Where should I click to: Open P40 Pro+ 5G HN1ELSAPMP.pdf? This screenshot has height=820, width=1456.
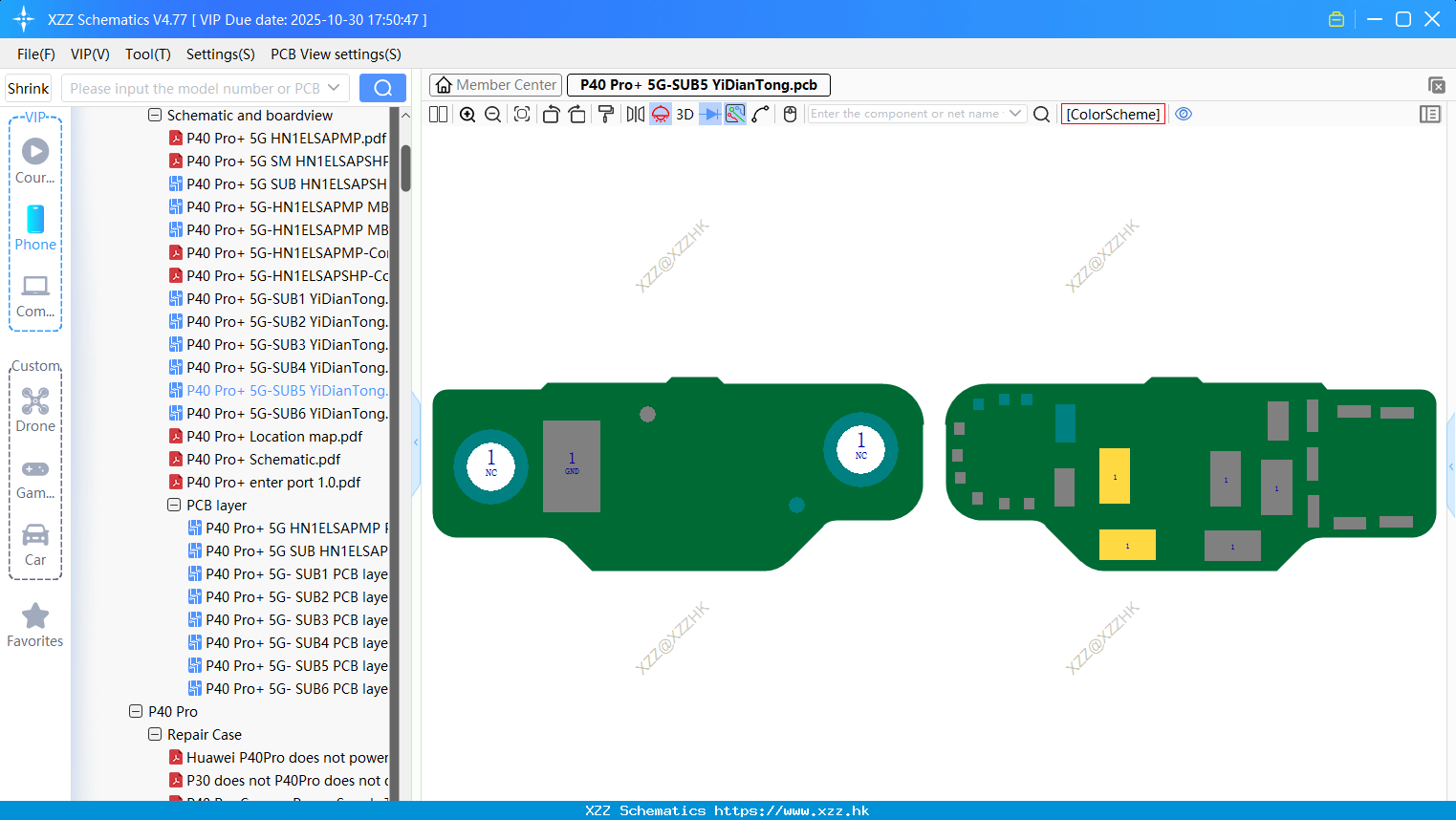pos(278,138)
